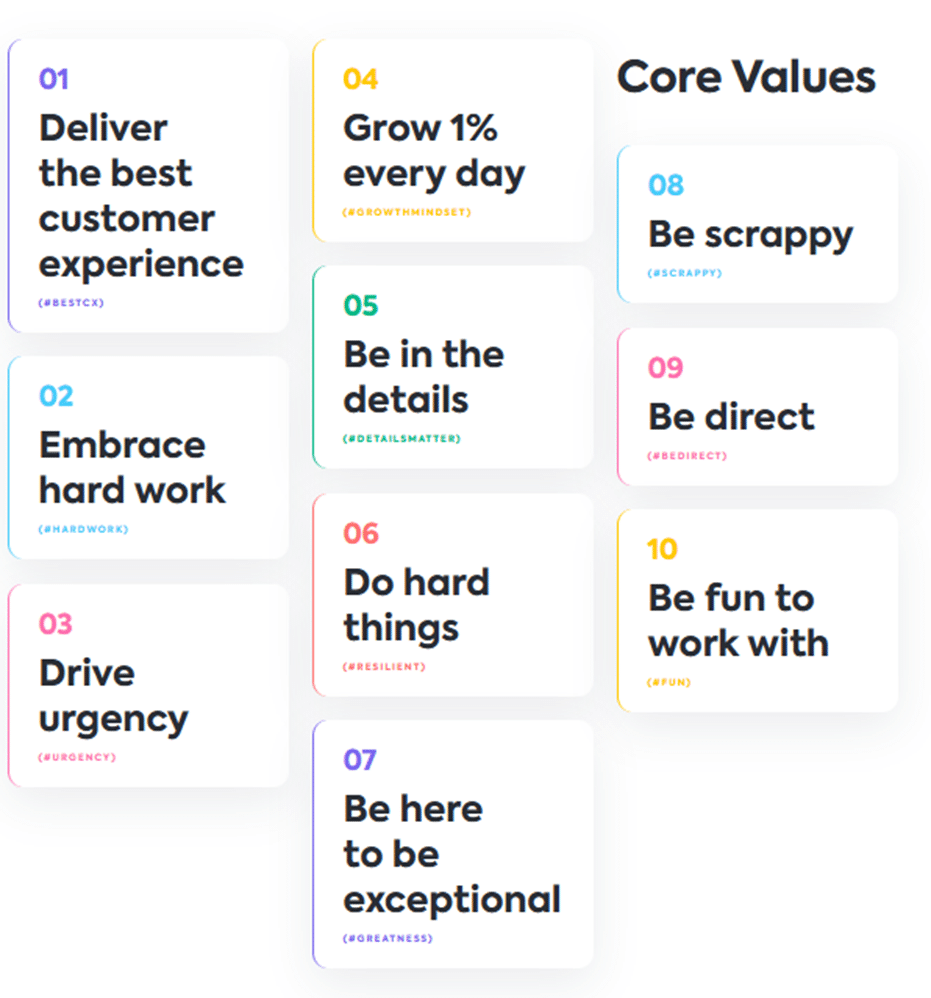Select the #URGENCY hashtag
The image size is (931, 998).
77,757
